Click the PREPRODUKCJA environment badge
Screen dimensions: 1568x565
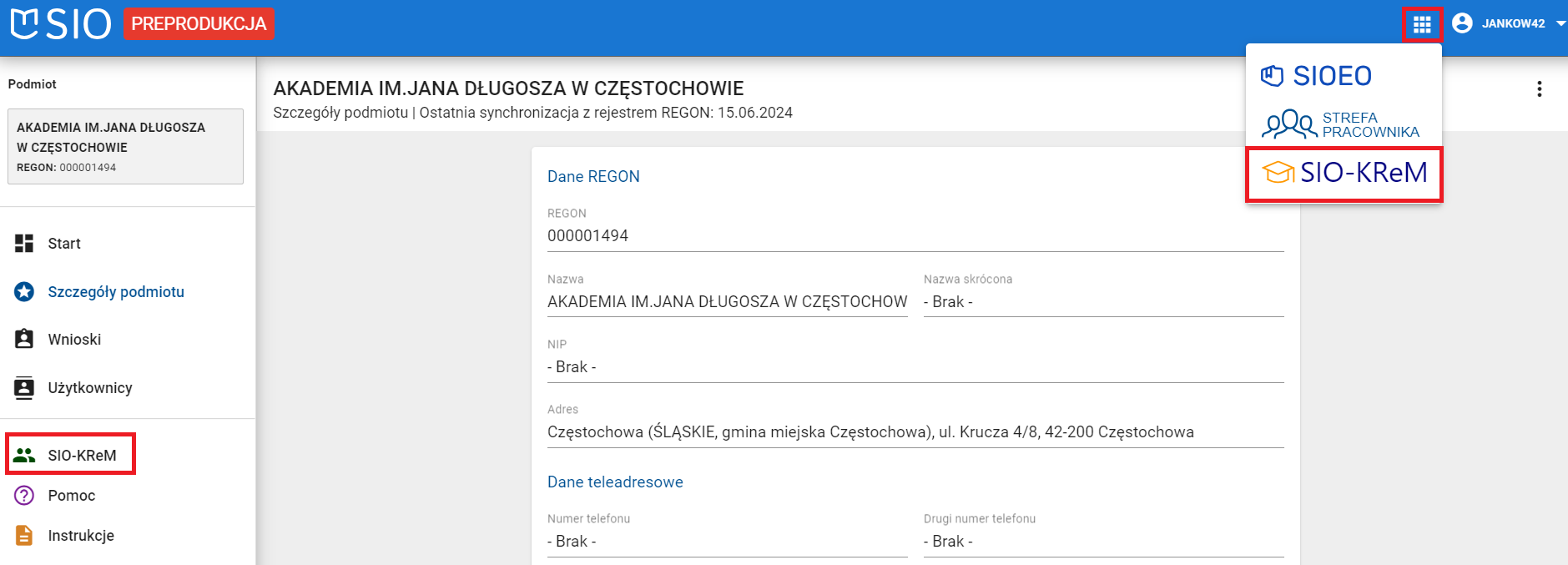click(x=199, y=24)
